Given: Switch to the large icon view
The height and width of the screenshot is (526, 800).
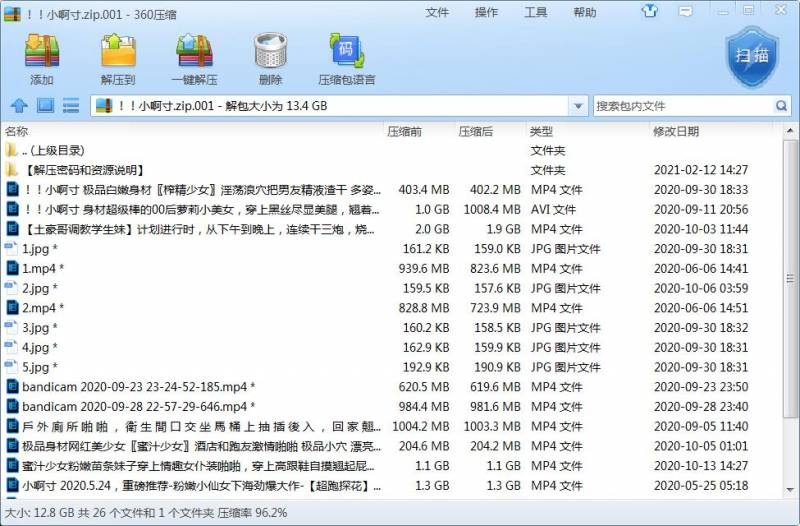Looking at the screenshot, I should click(45, 106).
